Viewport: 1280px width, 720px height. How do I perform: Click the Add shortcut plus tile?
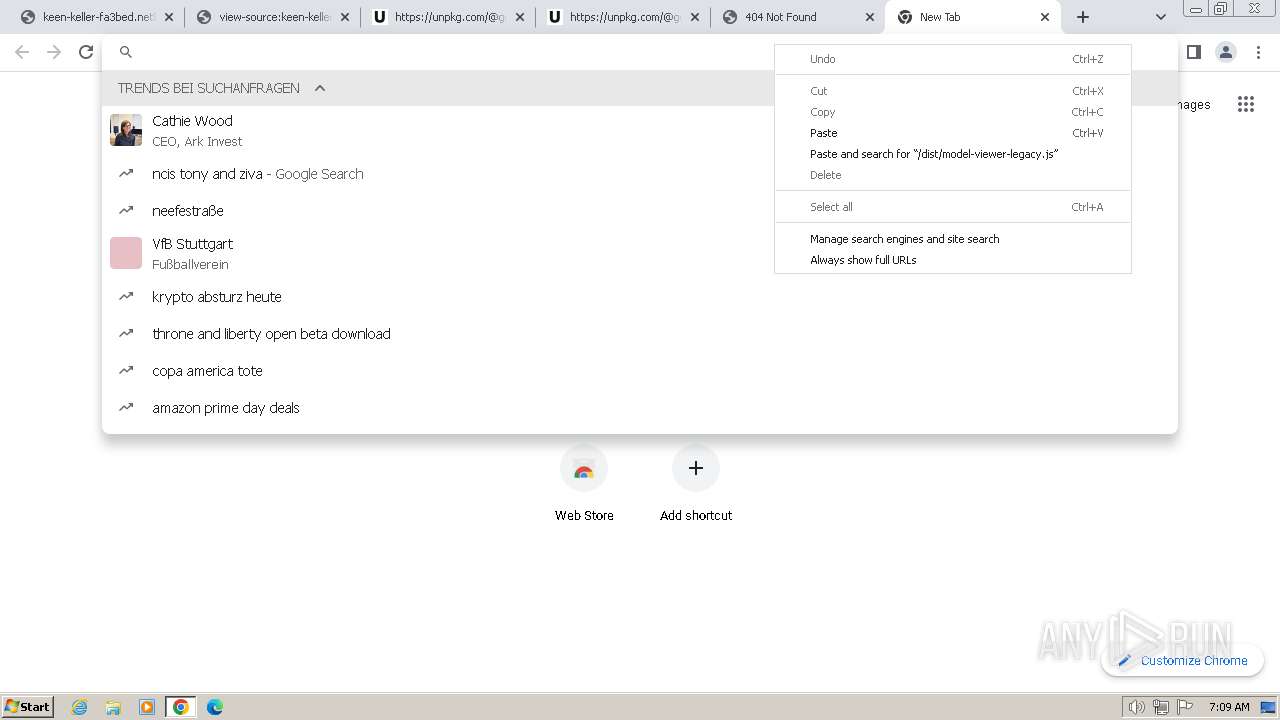(696, 485)
